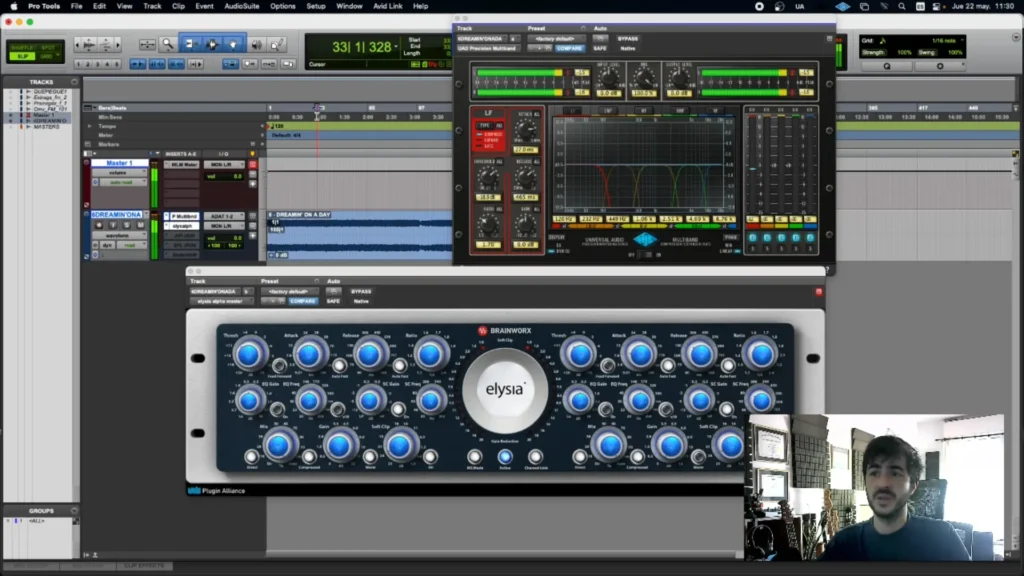This screenshot has width=1024, height=576.
Task: Enable SLIP edit mode
Action: (x=22, y=57)
